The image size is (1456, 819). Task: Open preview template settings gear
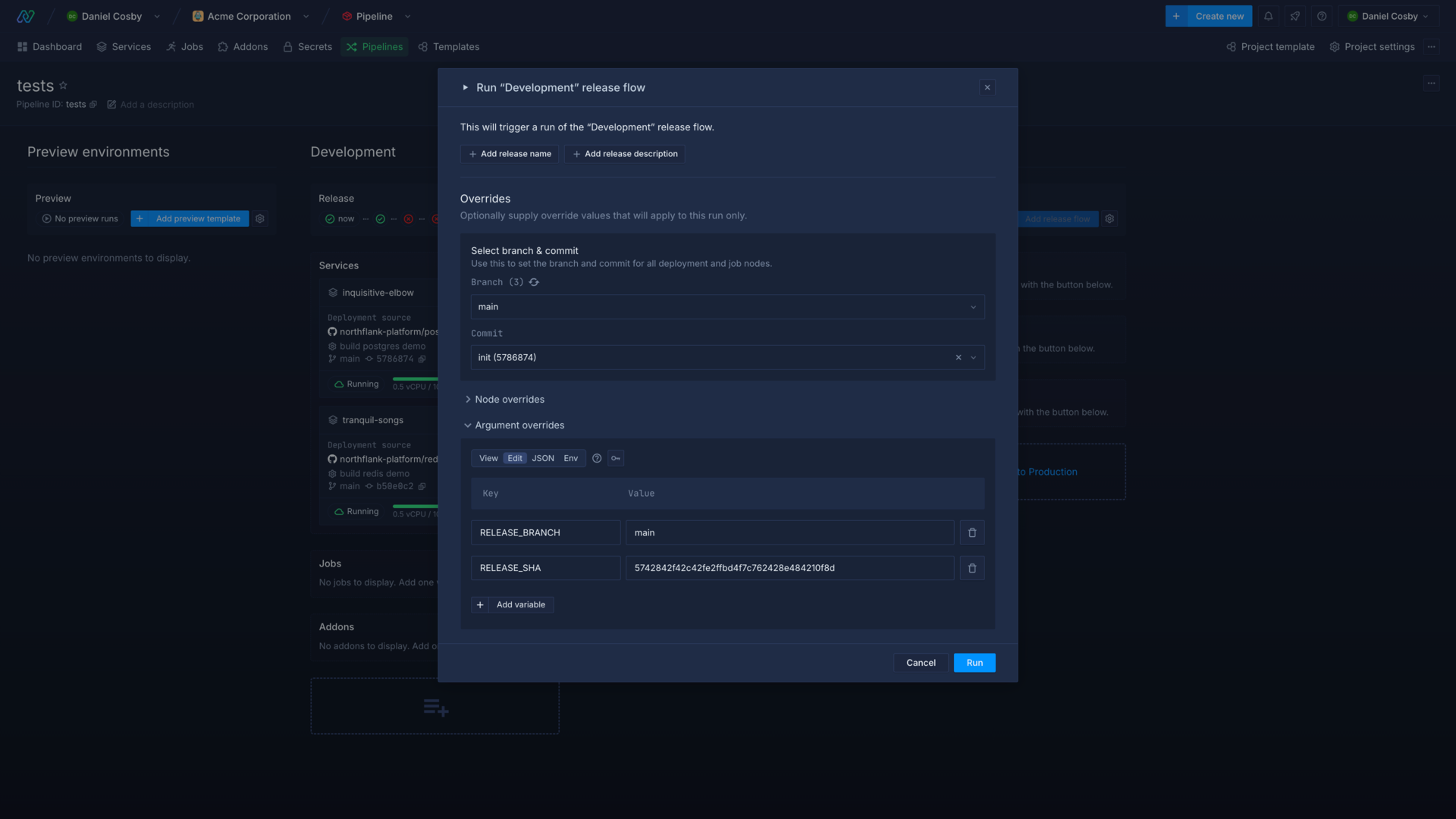tap(260, 218)
